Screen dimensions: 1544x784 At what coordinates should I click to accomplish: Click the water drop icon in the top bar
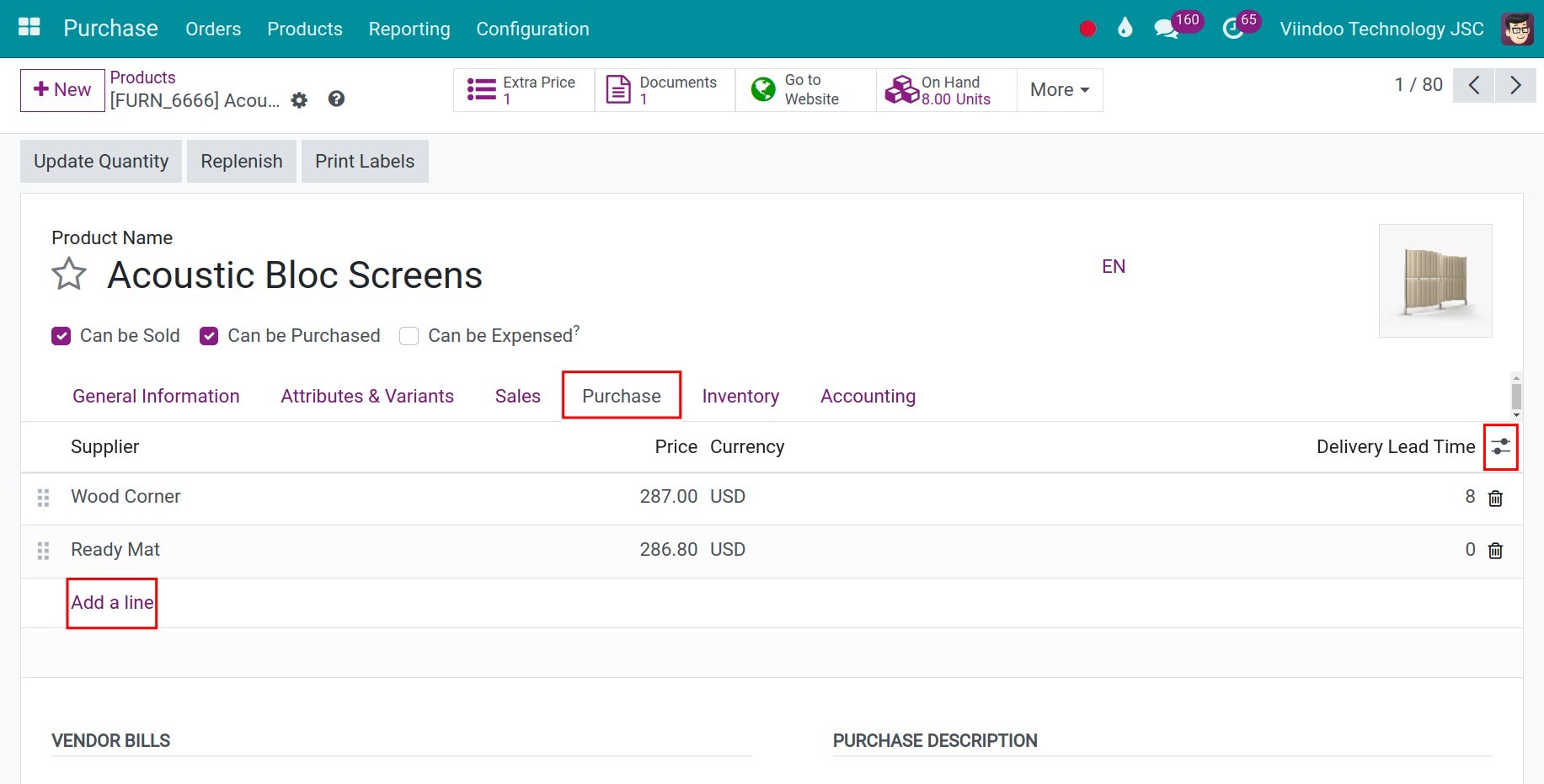point(1125,29)
